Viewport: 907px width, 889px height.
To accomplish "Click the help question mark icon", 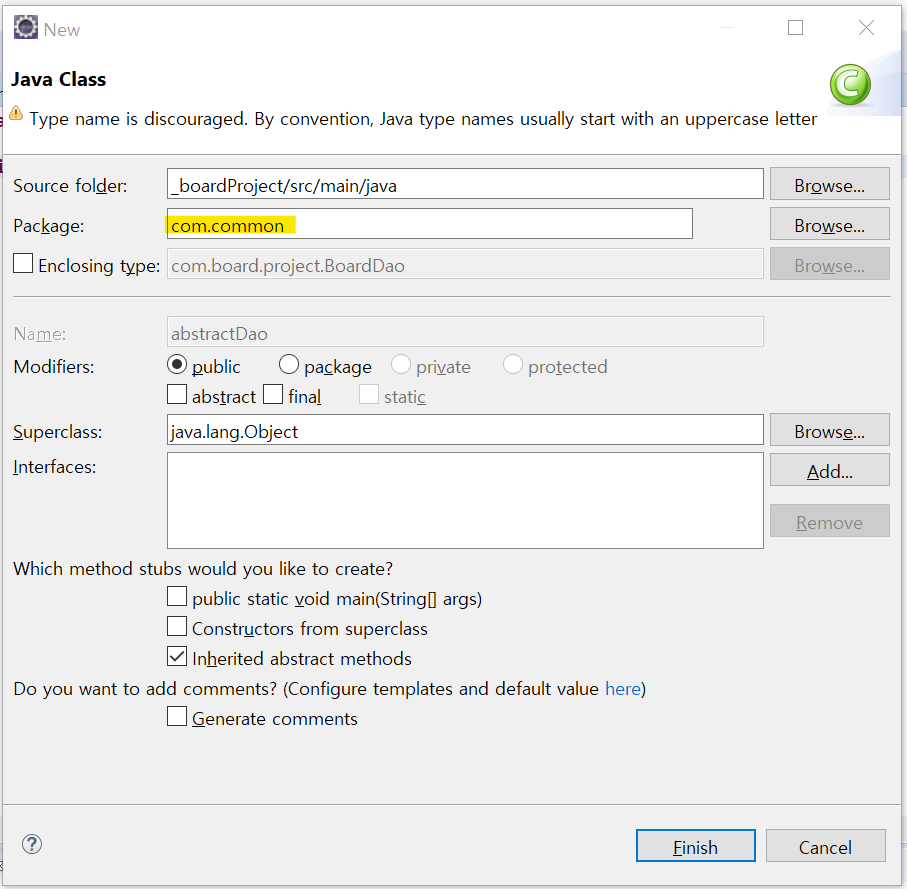I will point(32,844).
